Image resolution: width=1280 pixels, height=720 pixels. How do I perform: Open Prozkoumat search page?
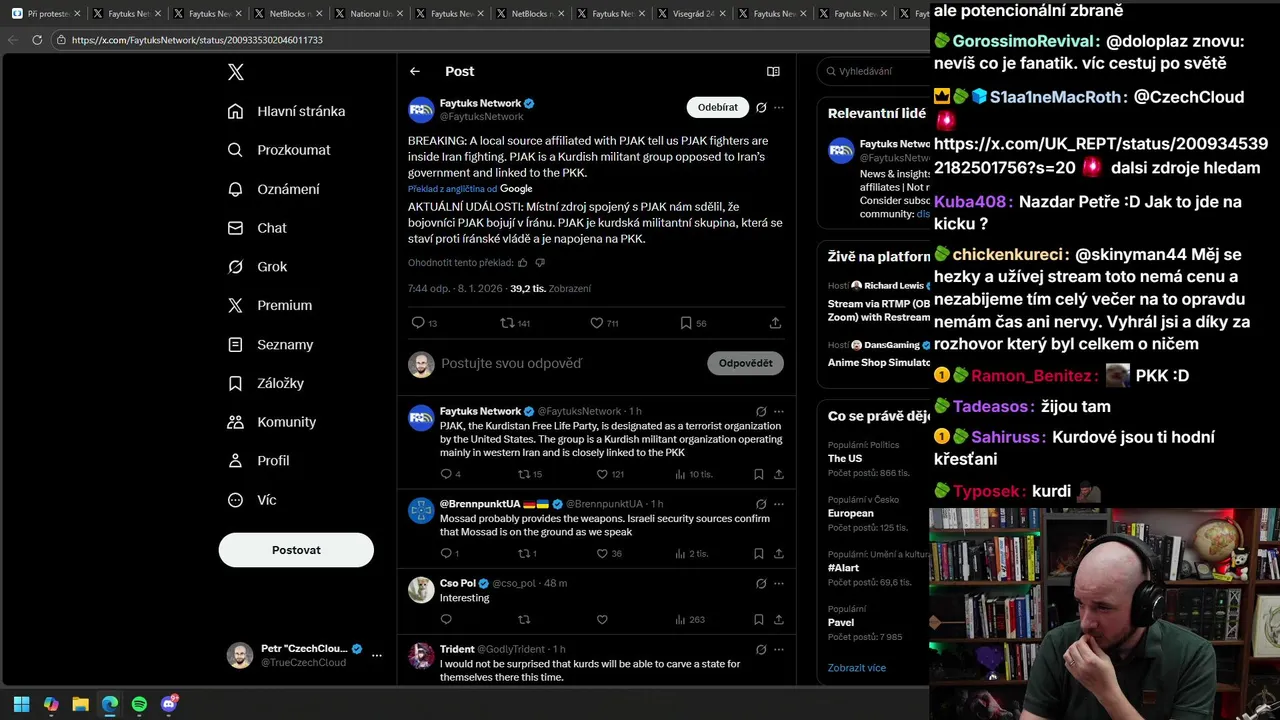[x=279, y=150]
